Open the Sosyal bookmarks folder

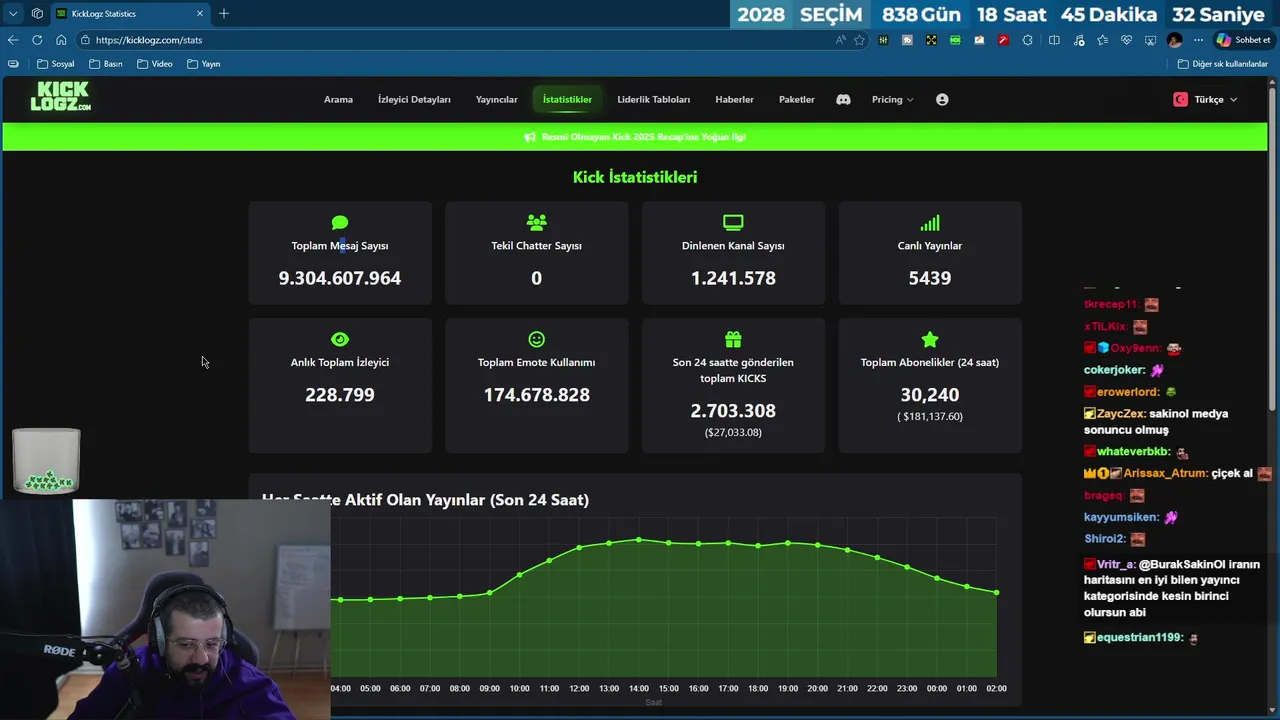click(x=56, y=64)
